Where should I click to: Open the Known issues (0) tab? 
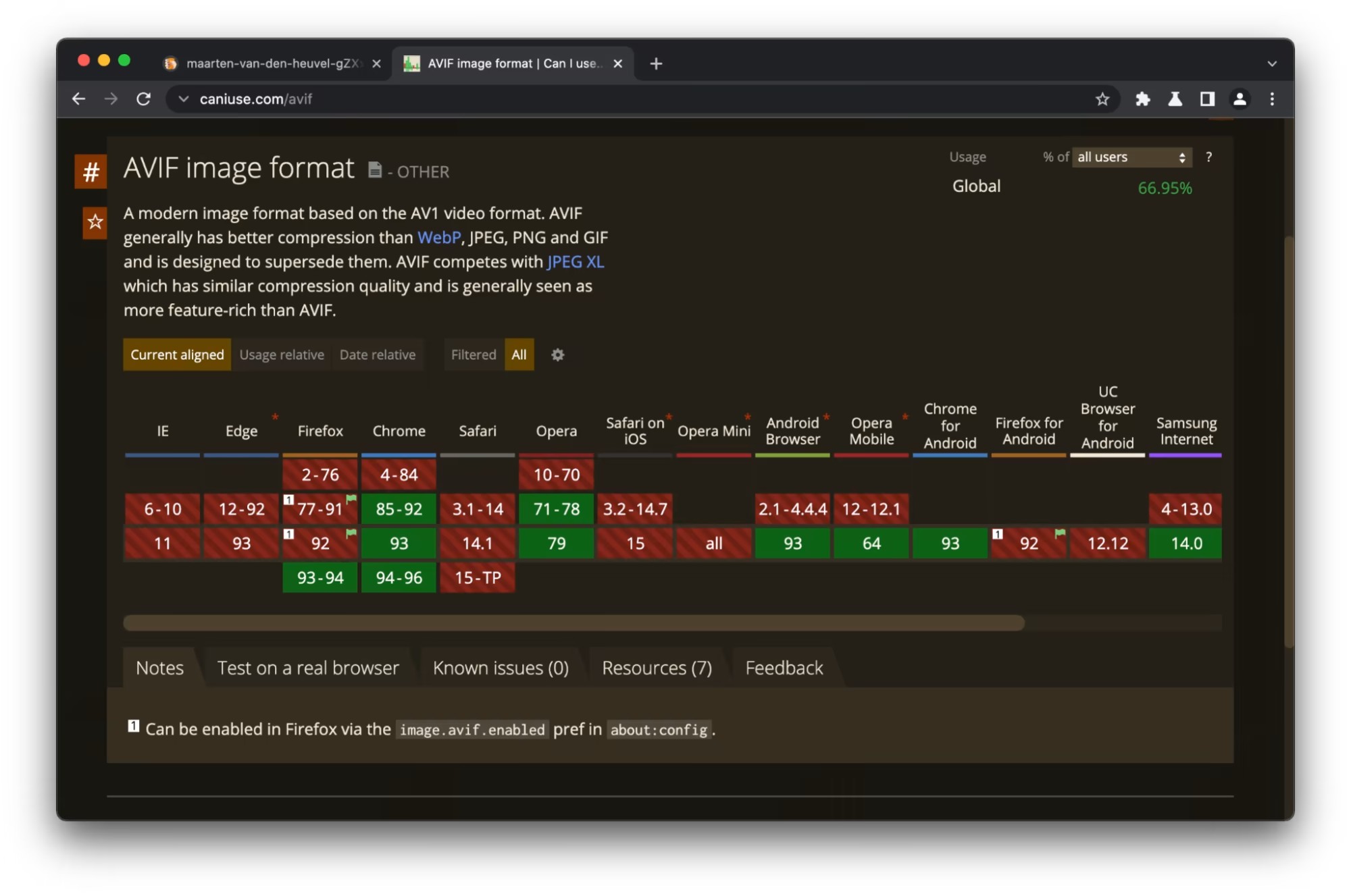(501, 668)
